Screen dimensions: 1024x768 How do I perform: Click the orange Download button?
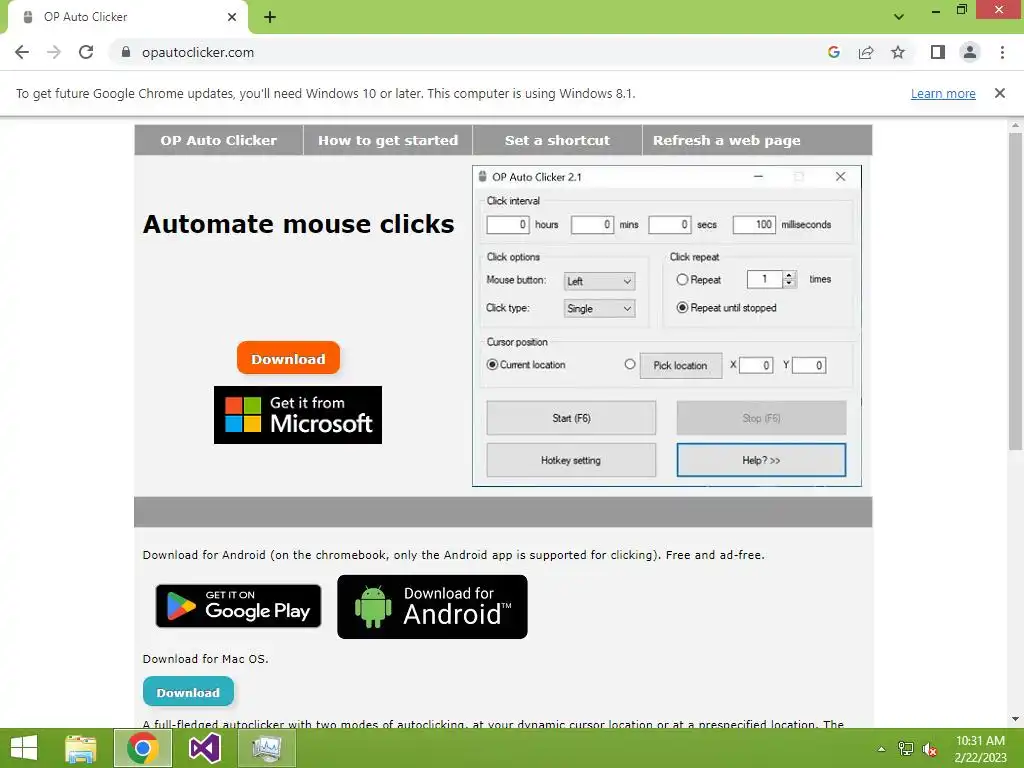[x=288, y=358]
